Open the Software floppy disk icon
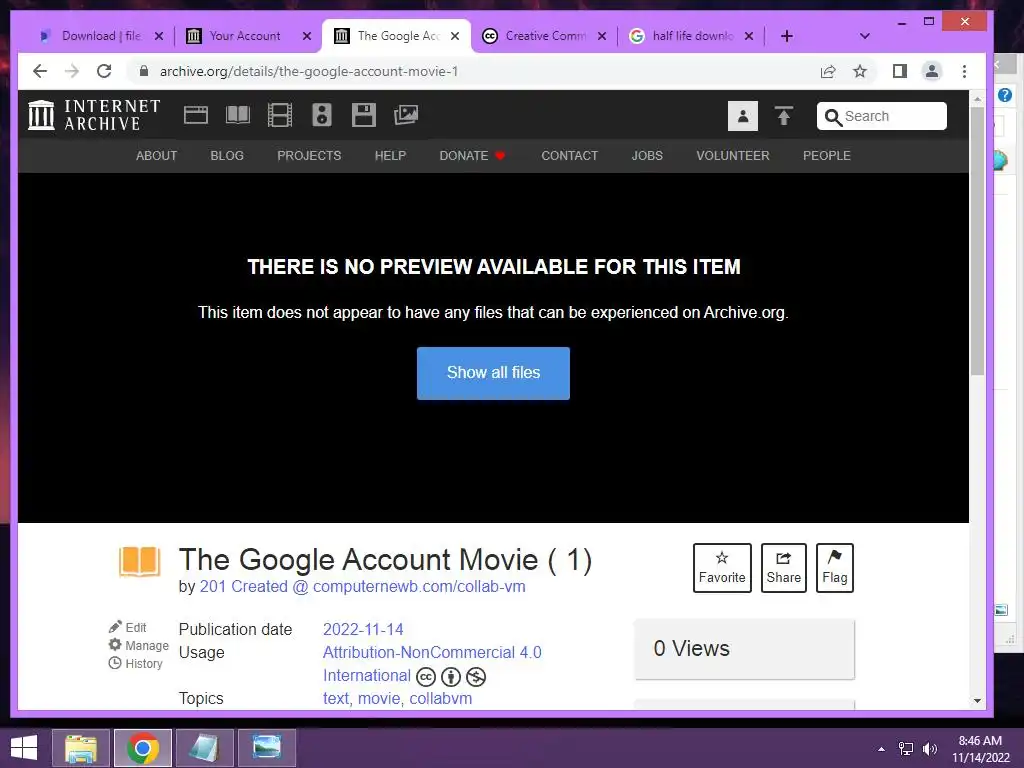1024x768 pixels. (364, 115)
